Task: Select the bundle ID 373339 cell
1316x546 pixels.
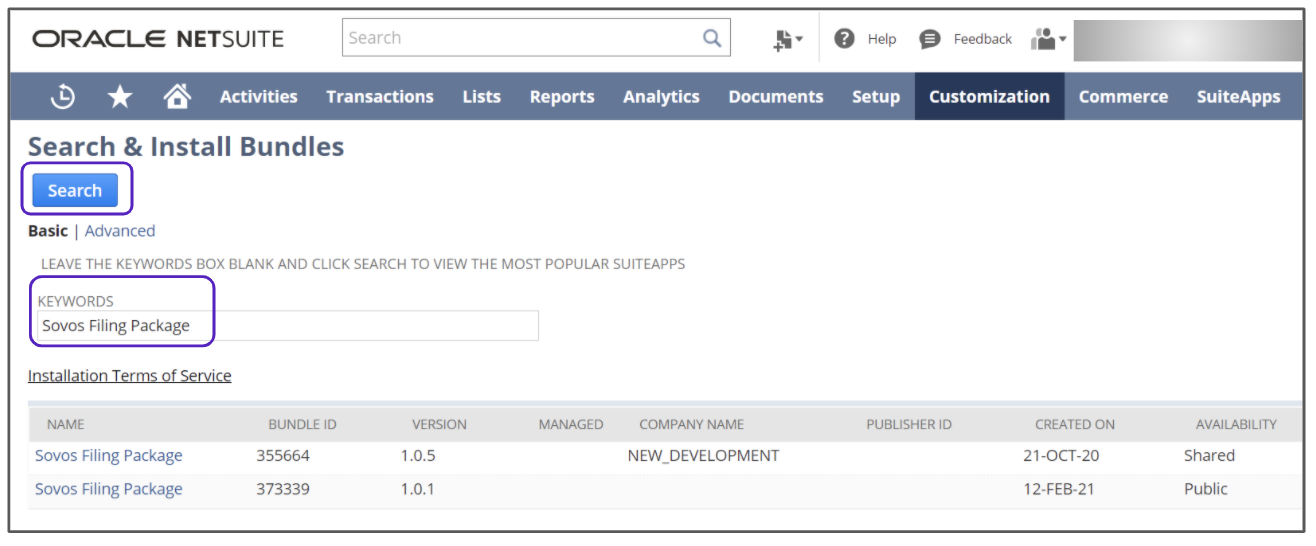Action: point(283,489)
